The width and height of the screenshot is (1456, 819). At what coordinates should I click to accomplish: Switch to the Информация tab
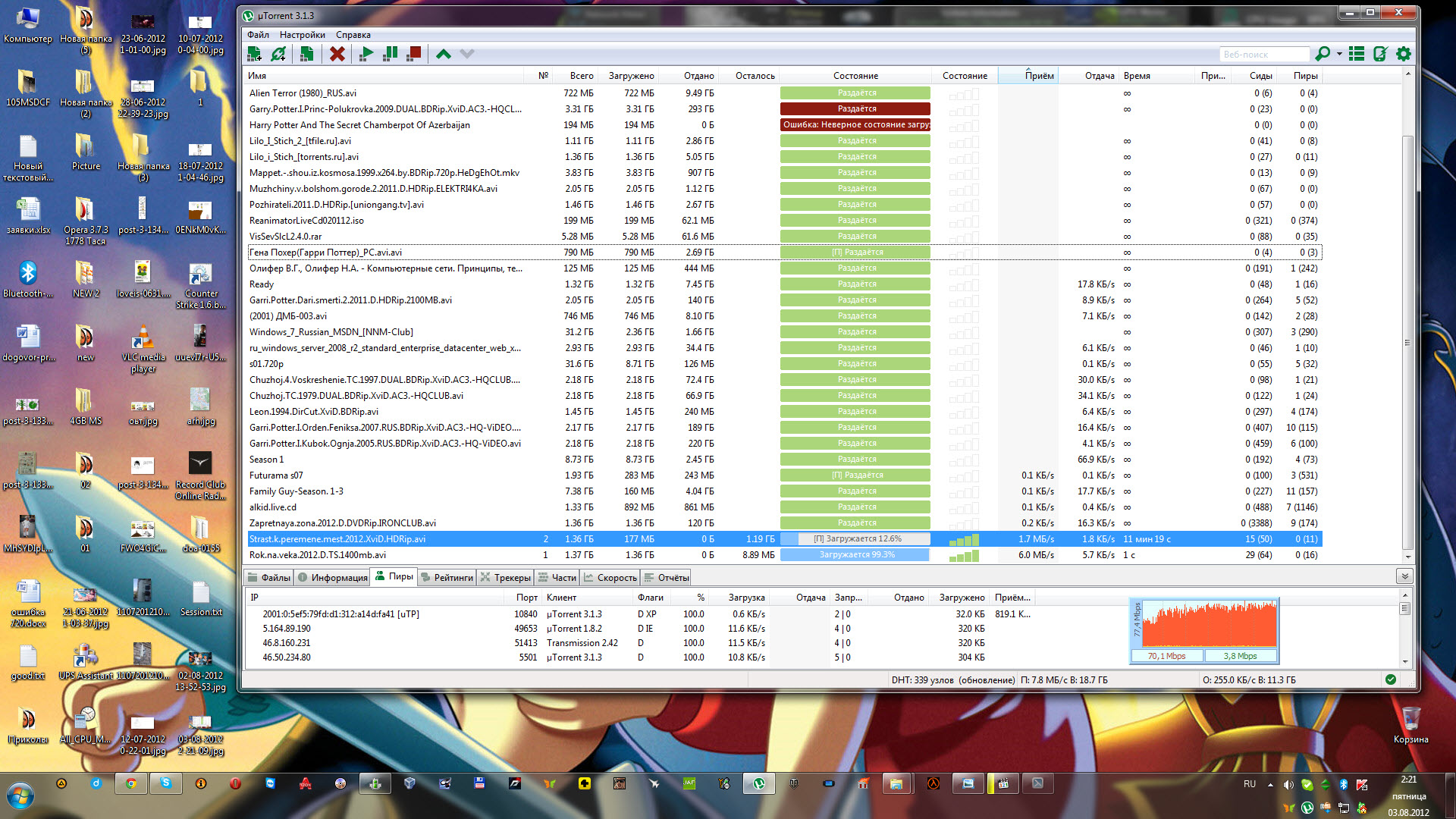click(332, 577)
